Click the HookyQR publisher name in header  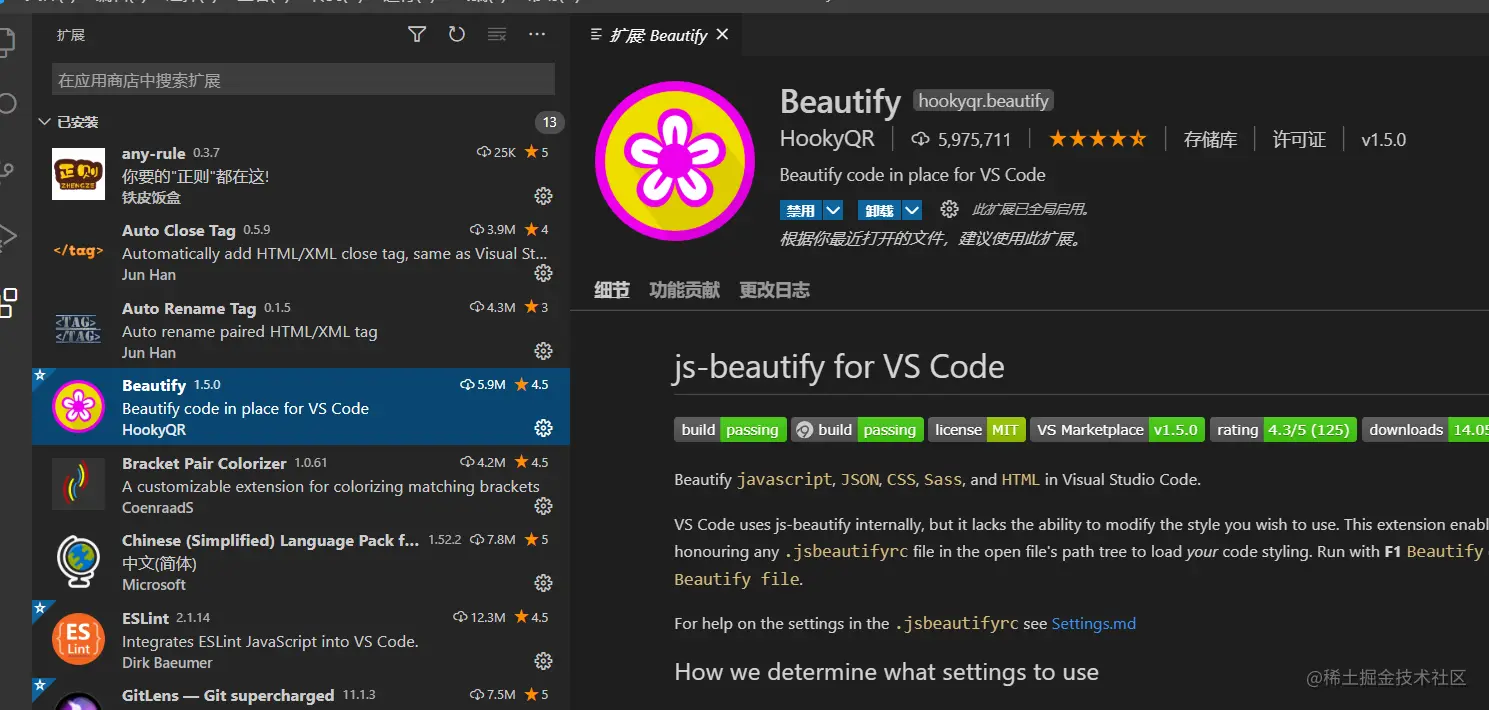[827, 139]
